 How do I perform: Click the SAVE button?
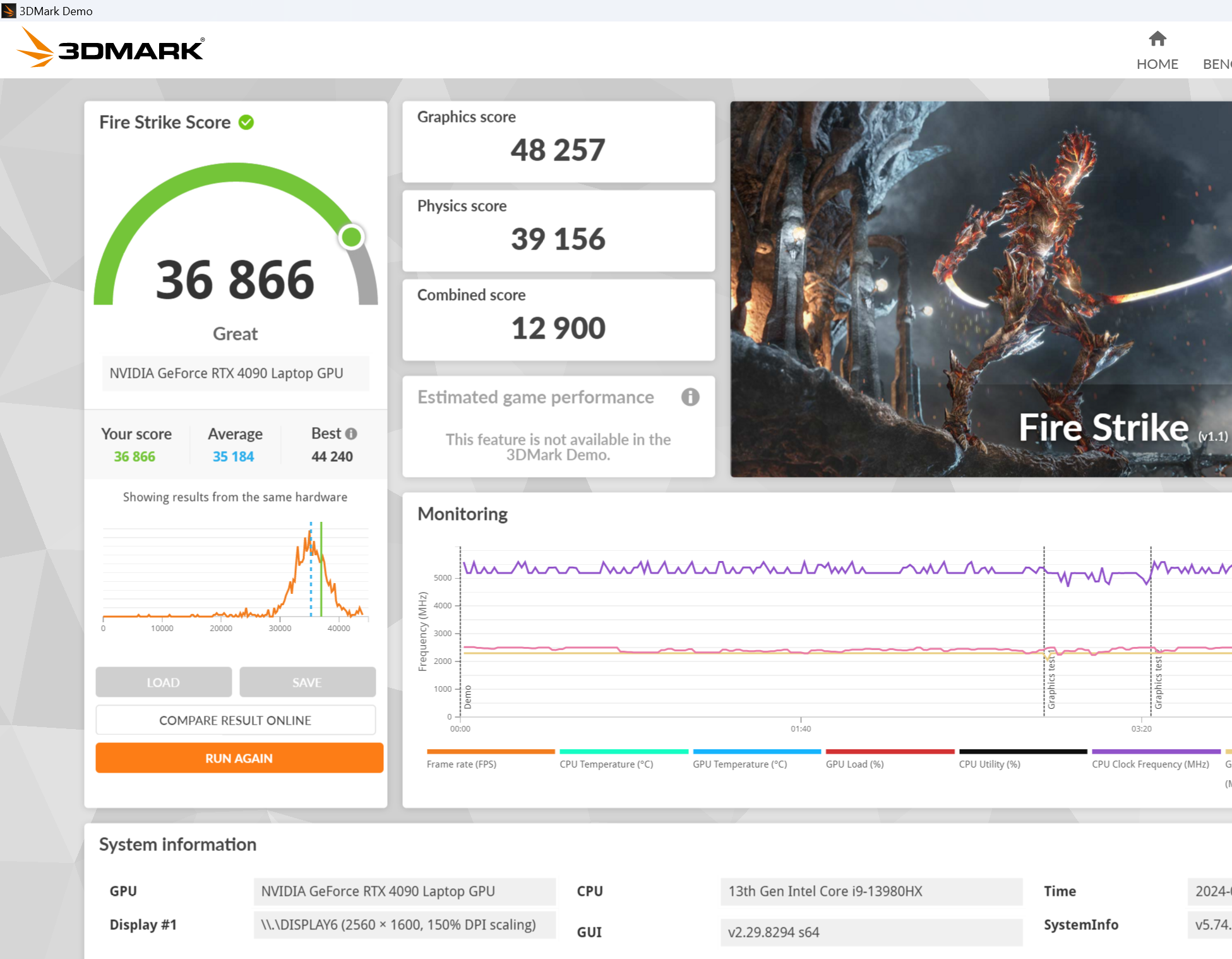point(308,682)
